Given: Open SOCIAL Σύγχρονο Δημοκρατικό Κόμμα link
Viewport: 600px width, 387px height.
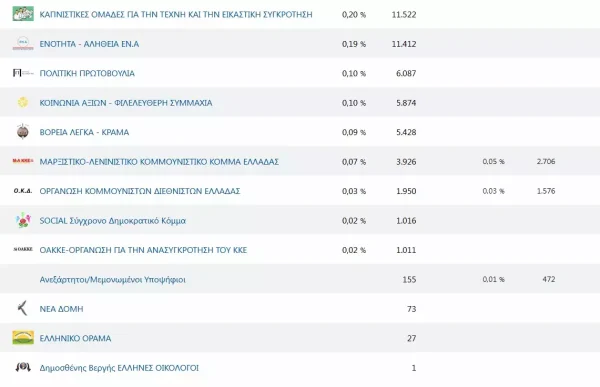Looking at the screenshot, I should pyautogui.click(x=112, y=220).
